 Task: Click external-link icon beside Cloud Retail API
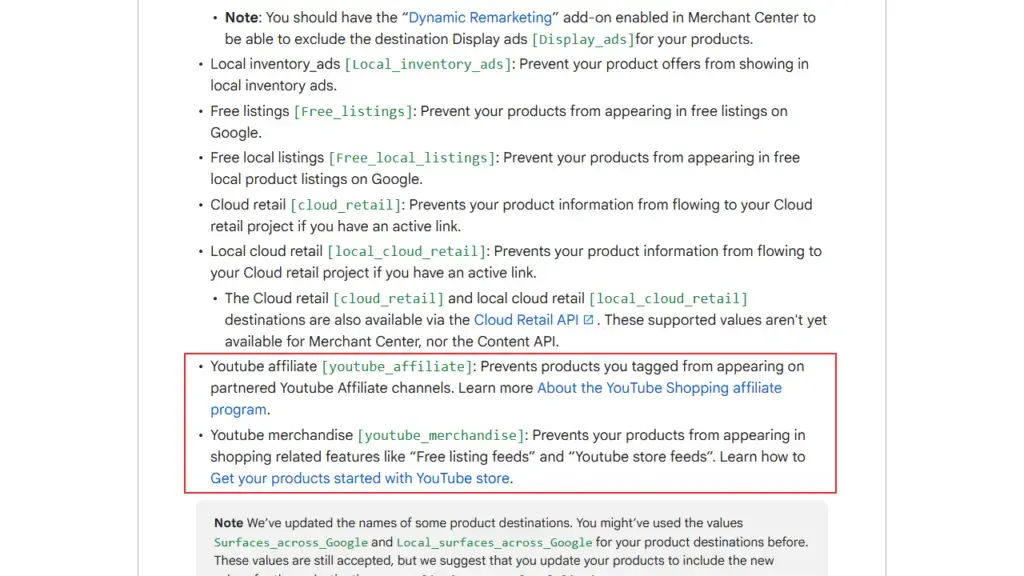589,320
